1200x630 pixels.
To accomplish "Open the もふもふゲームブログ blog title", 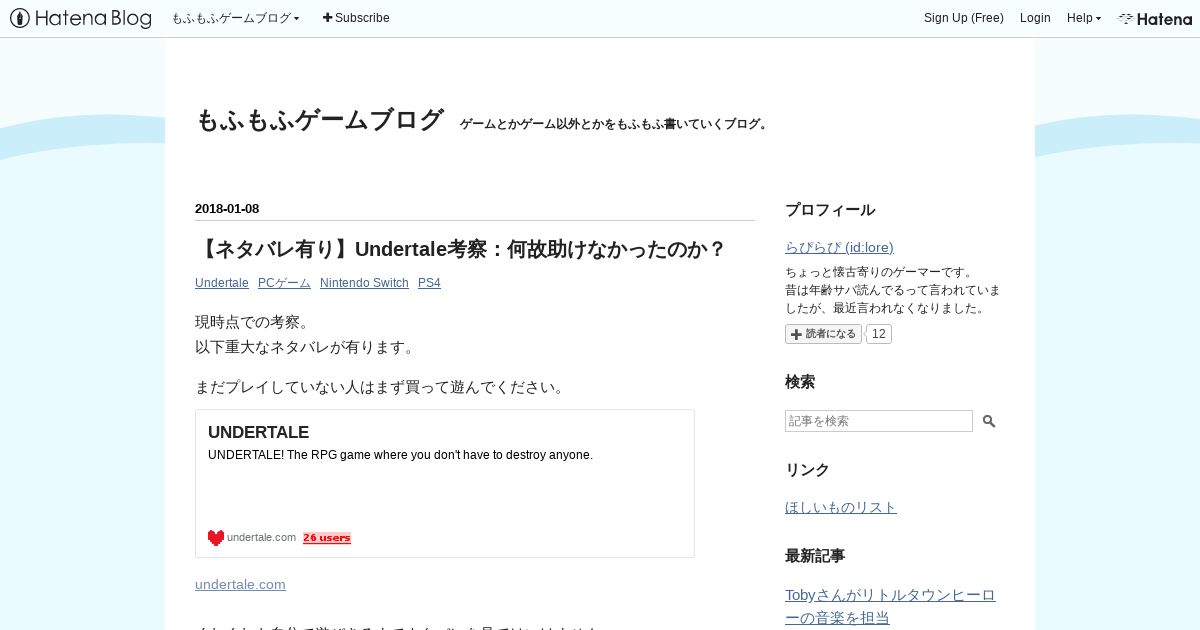I will (x=320, y=120).
